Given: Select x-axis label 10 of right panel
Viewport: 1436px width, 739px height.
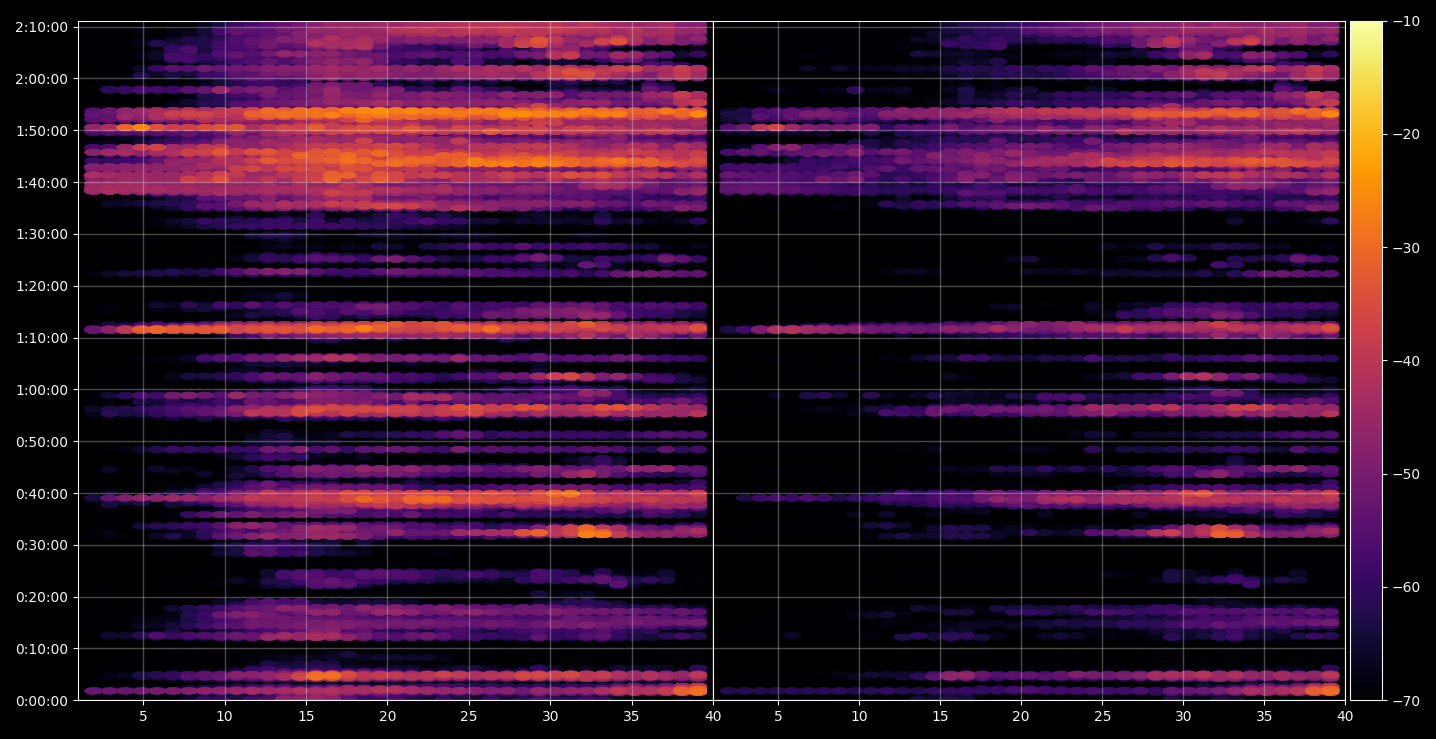Looking at the screenshot, I should point(858,716).
